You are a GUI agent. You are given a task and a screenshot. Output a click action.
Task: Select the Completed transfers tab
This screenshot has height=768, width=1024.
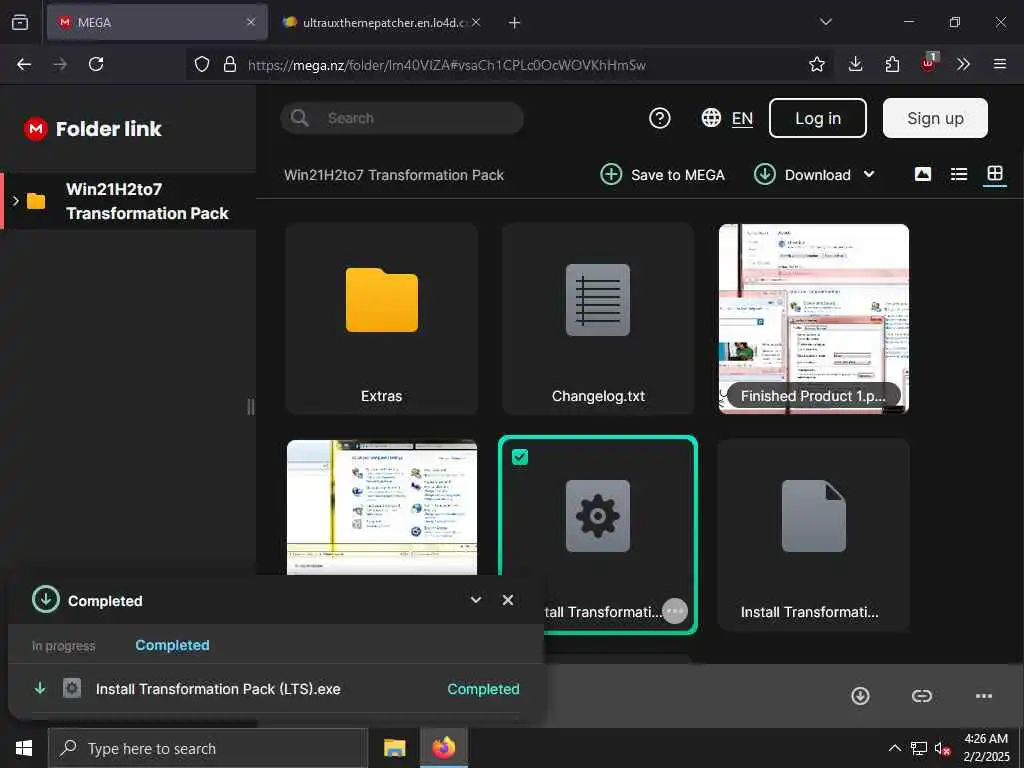(172, 645)
